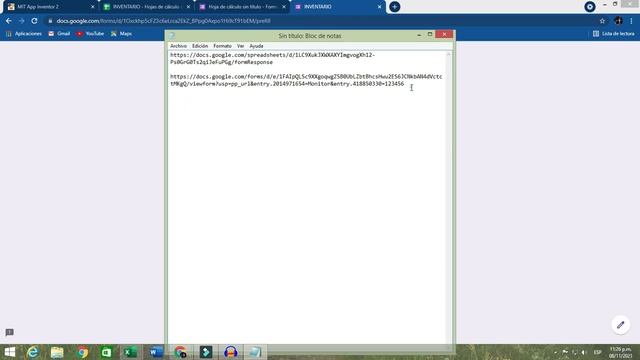
Task: Restore the Chrome window size
Action: pyautogui.click(x=615, y=4)
